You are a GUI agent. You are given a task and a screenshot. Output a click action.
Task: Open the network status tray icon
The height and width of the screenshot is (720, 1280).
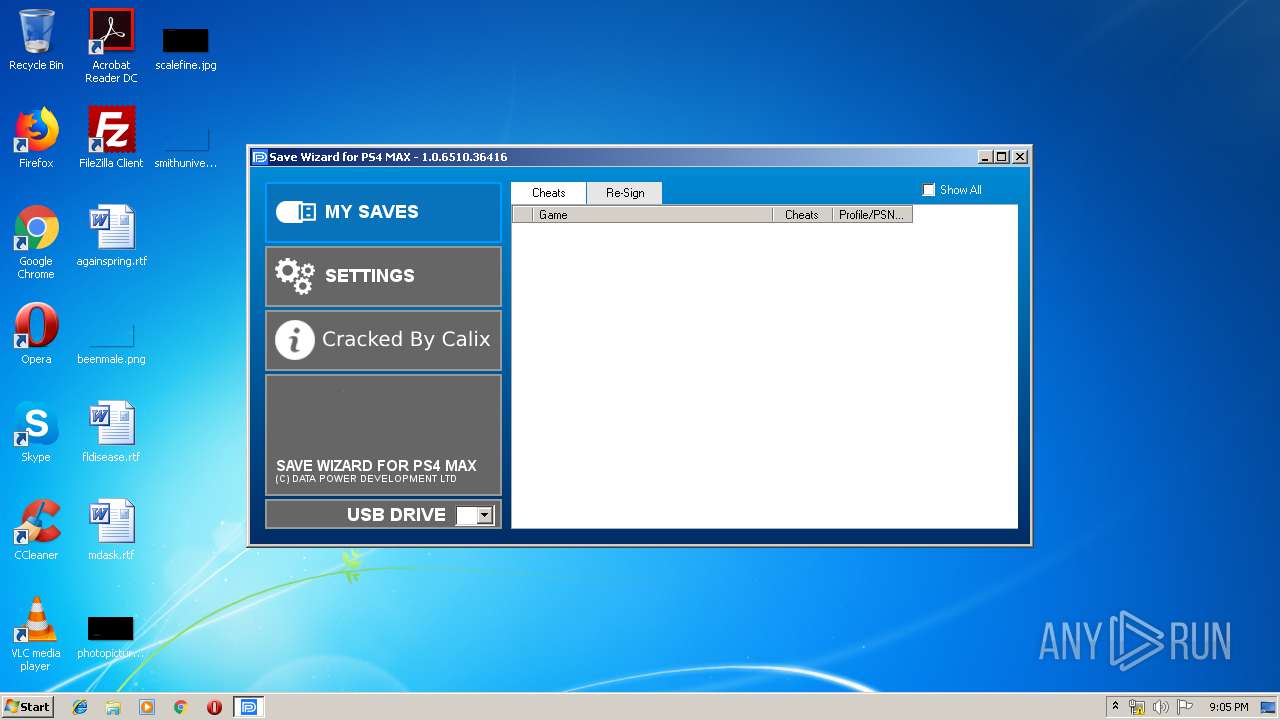tap(1137, 707)
